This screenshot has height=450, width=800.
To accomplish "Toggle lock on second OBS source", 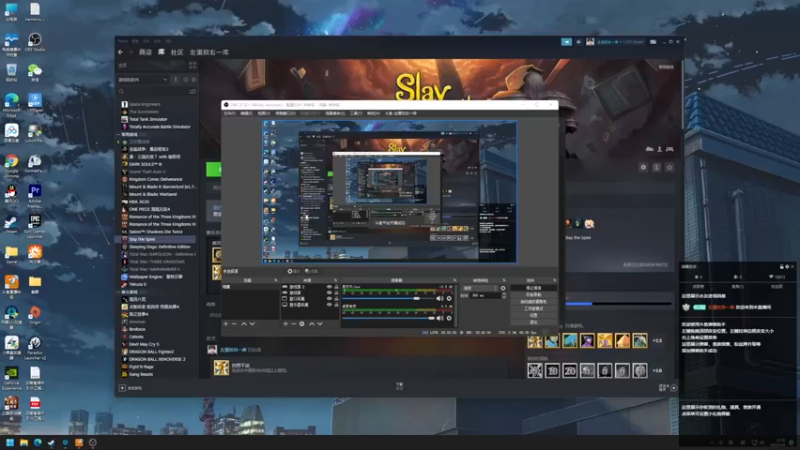I will pos(336,293).
